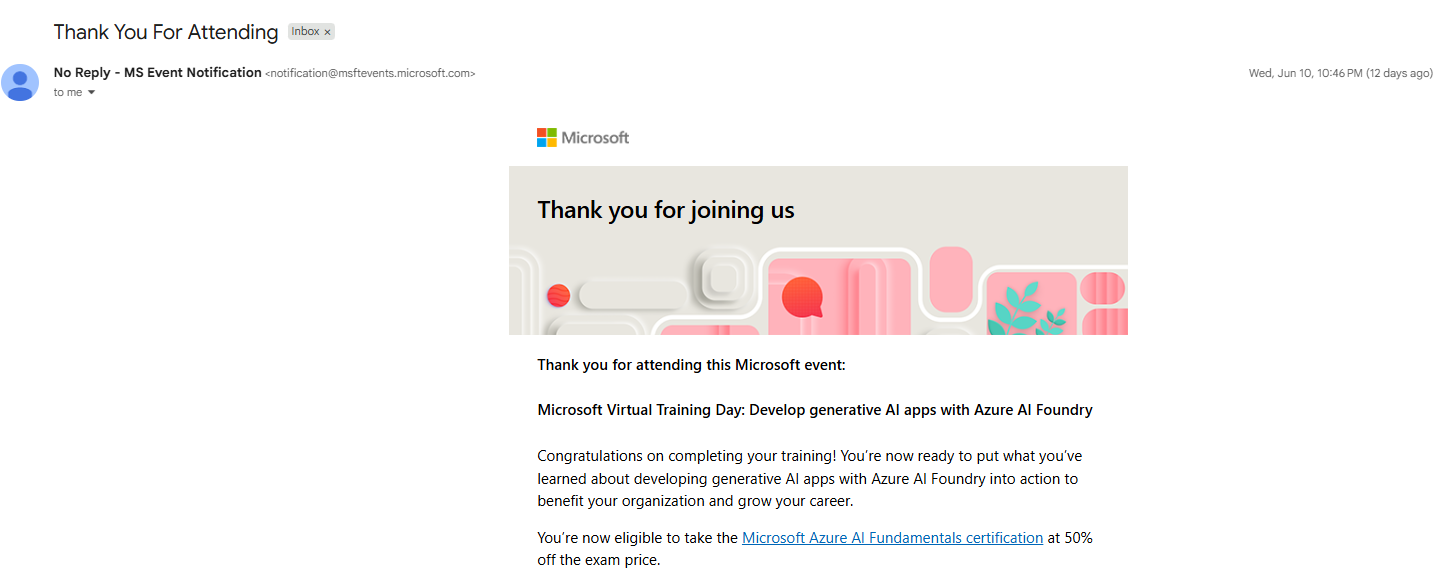
Task: Open the Microsoft Azure AI Fundamentals certification link
Action: [x=892, y=538]
